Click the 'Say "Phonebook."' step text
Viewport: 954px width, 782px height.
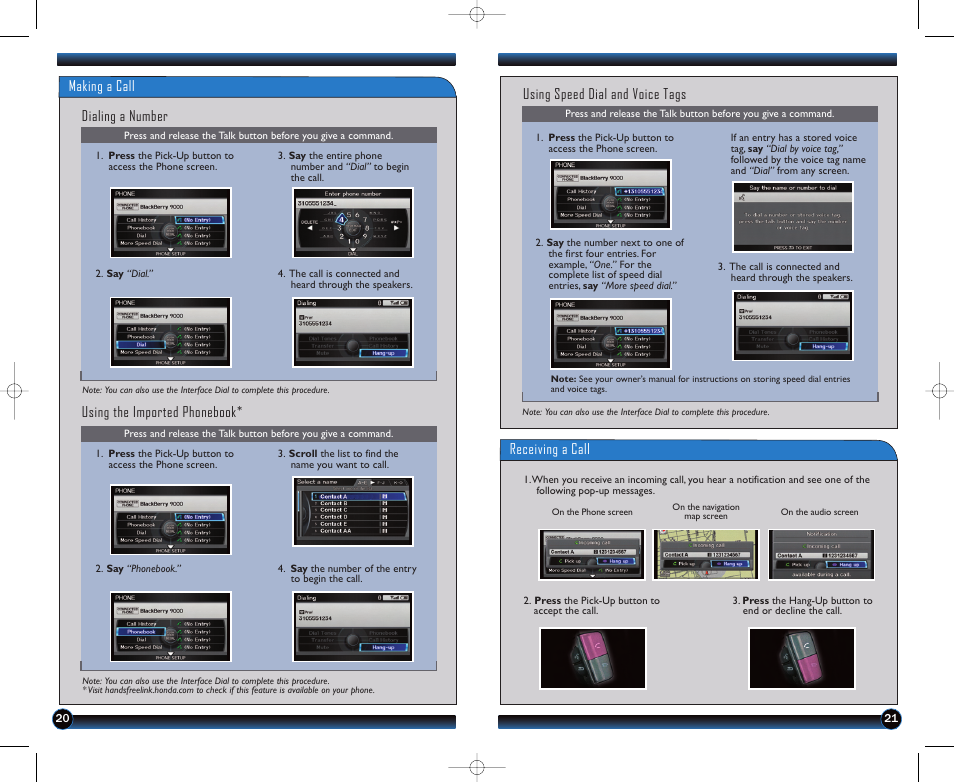click(x=138, y=568)
